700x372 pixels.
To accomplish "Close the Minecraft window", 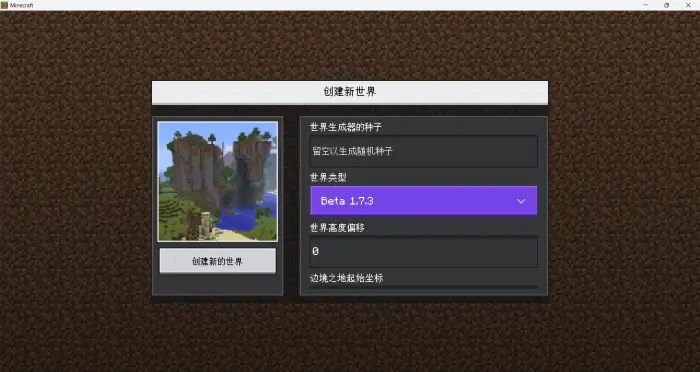I will [x=688, y=5].
